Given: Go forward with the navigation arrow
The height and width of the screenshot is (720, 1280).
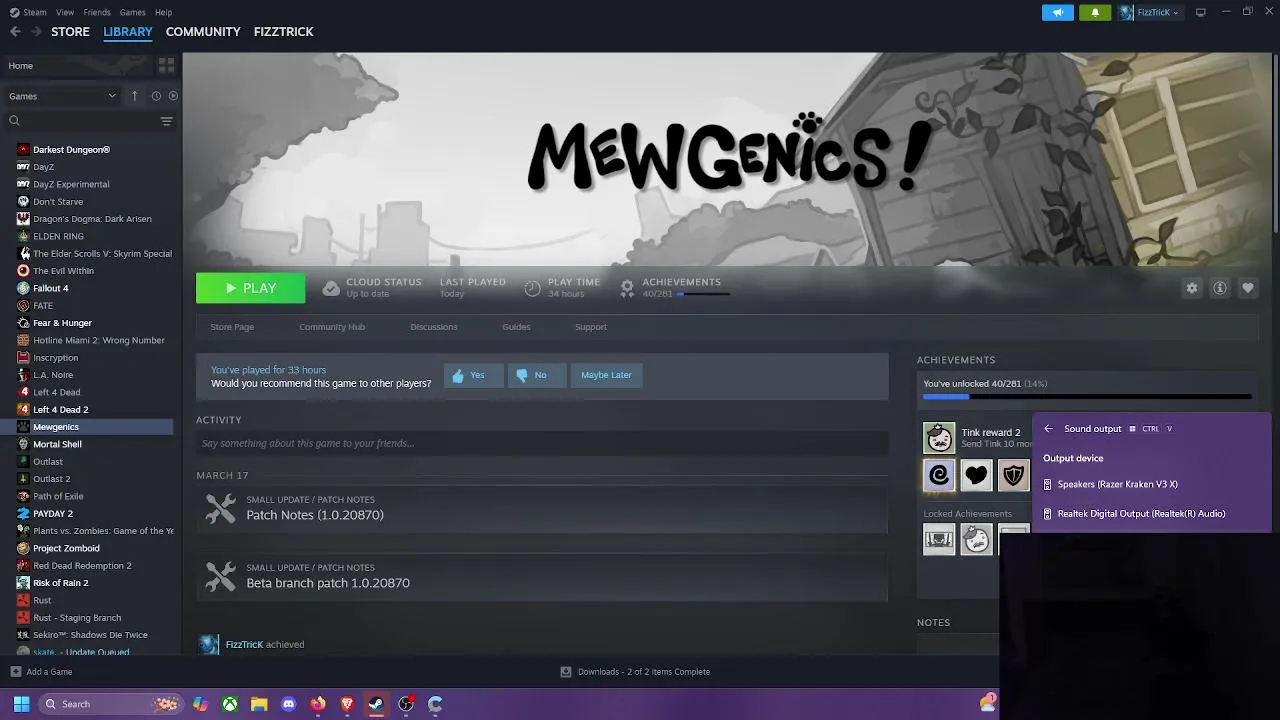Looking at the screenshot, I should click(x=37, y=32).
